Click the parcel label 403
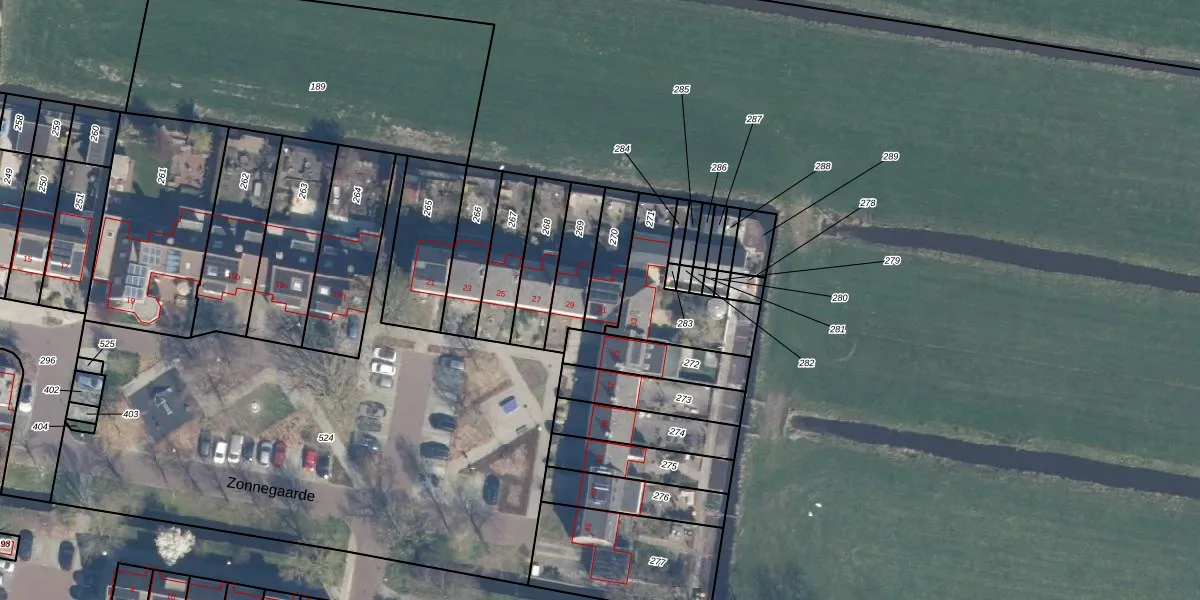Screen dimensions: 1200x600 click(130, 414)
